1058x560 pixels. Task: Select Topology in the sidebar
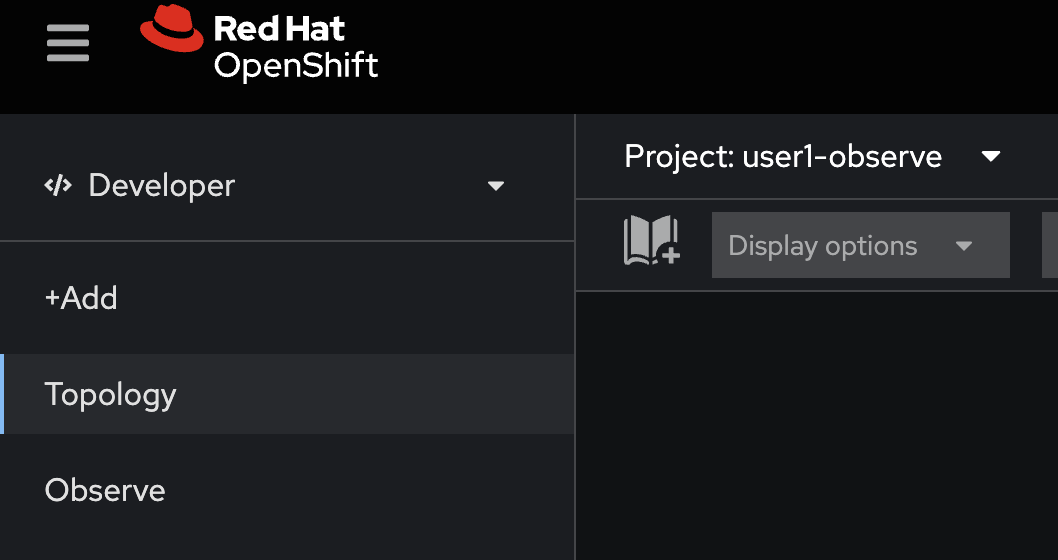[287, 394]
